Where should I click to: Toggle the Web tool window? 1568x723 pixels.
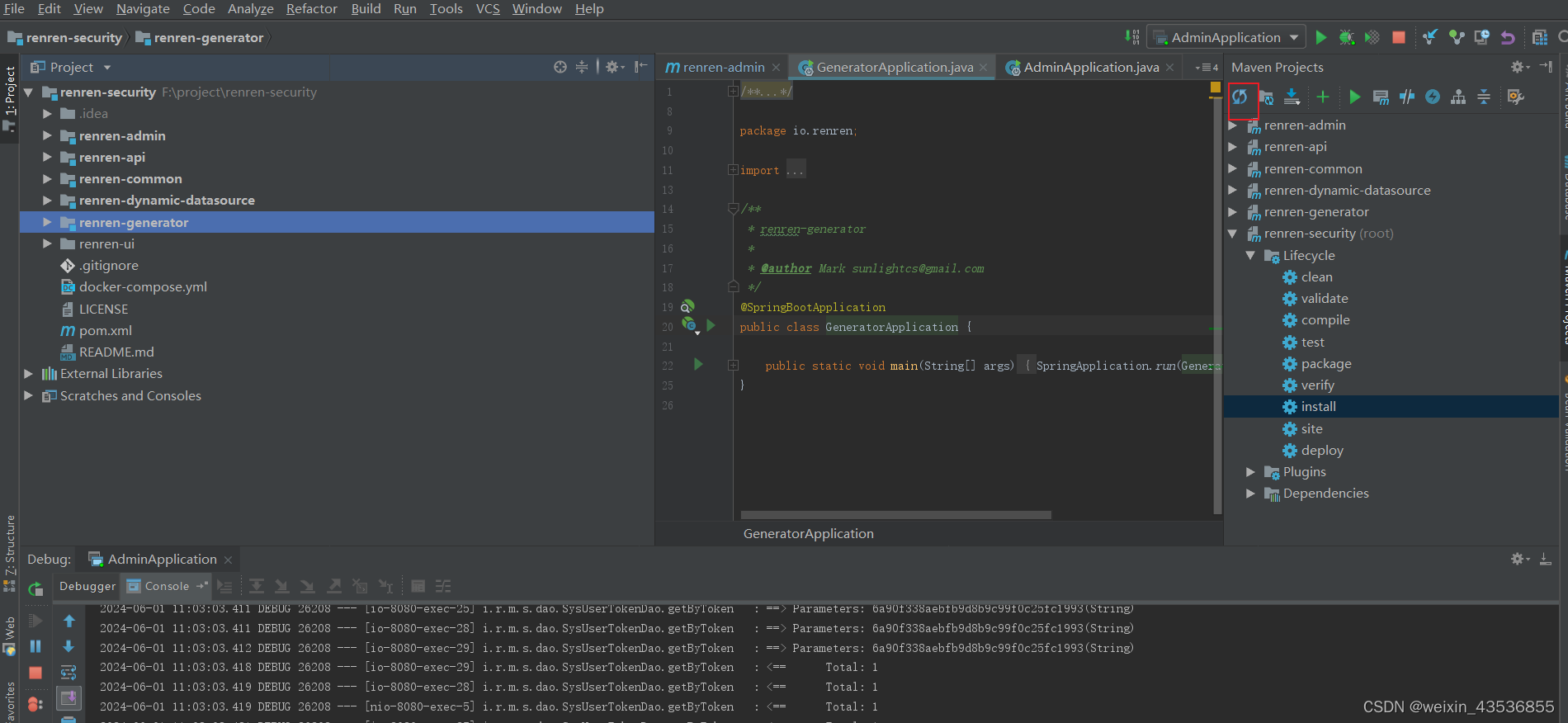(x=9, y=636)
